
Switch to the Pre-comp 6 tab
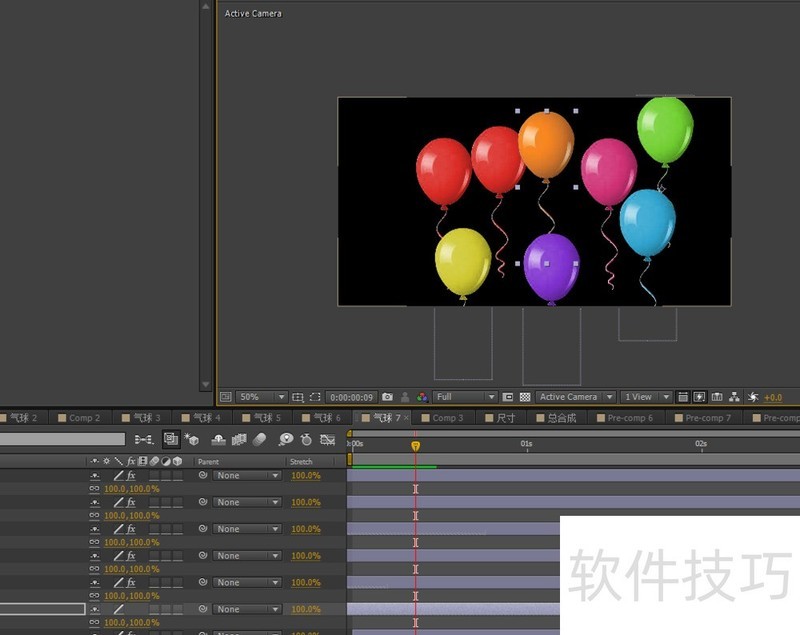[x=630, y=418]
